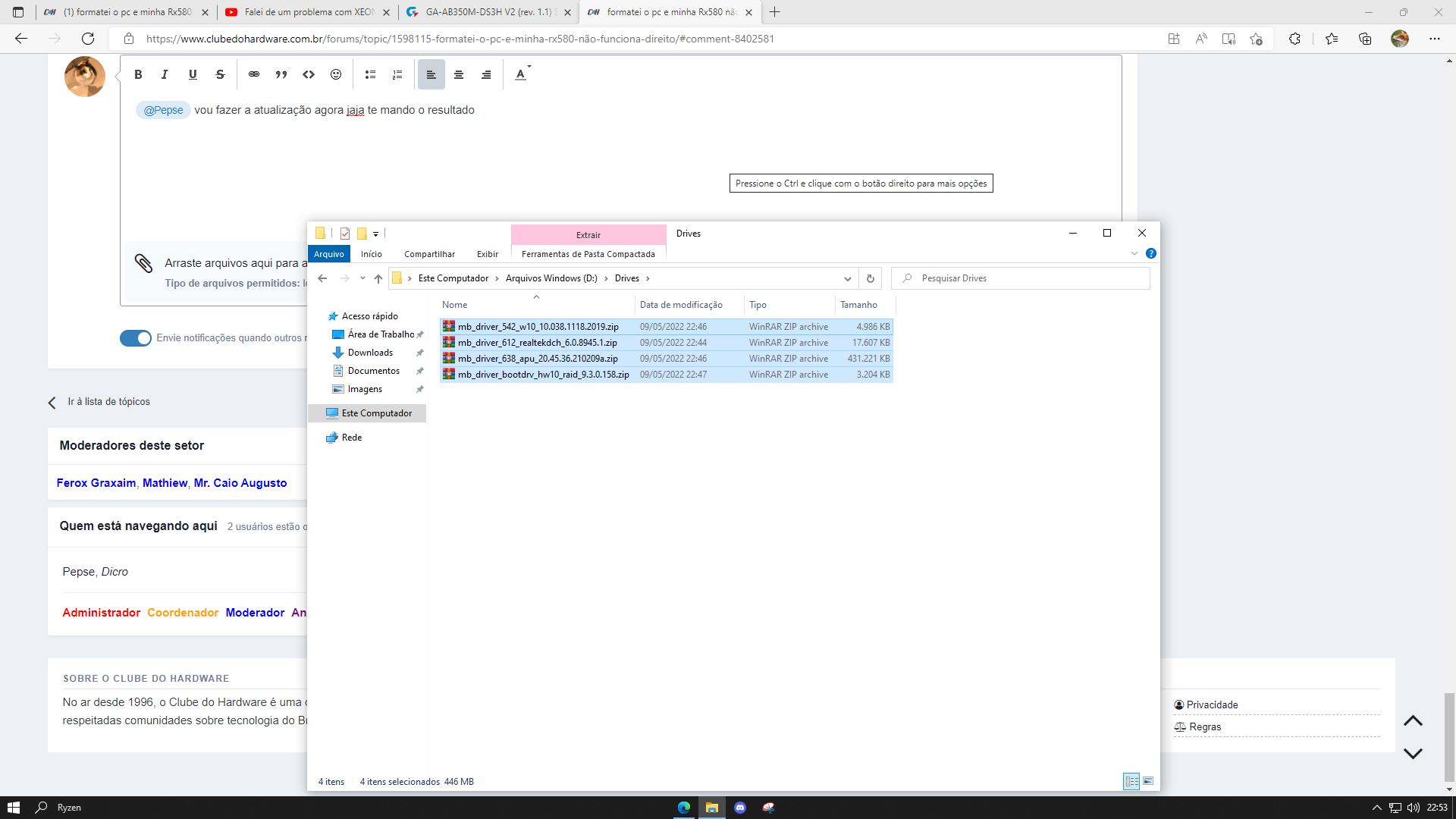The width and height of the screenshot is (1456, 819).
Task: Align text left in editor
Action: click(431, 74)
